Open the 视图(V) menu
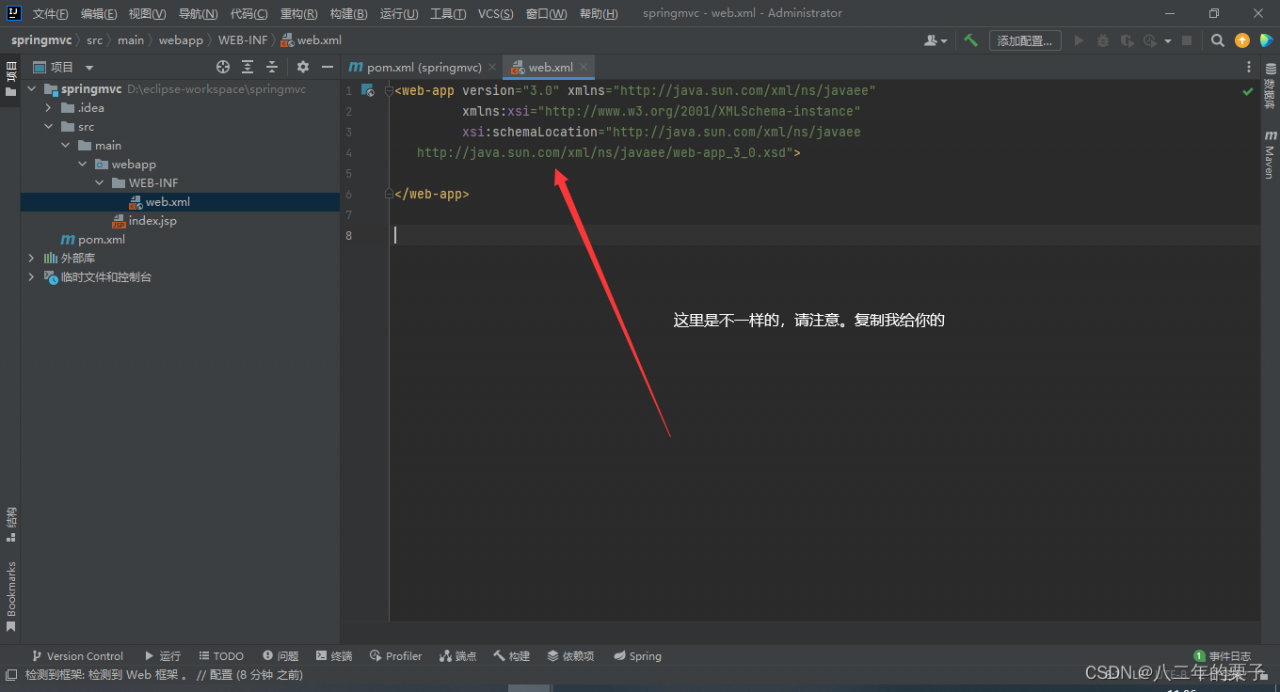Image resolution: width=1280 pixels, height=692 pixels. pyautogui.click(x=147, y=14)
